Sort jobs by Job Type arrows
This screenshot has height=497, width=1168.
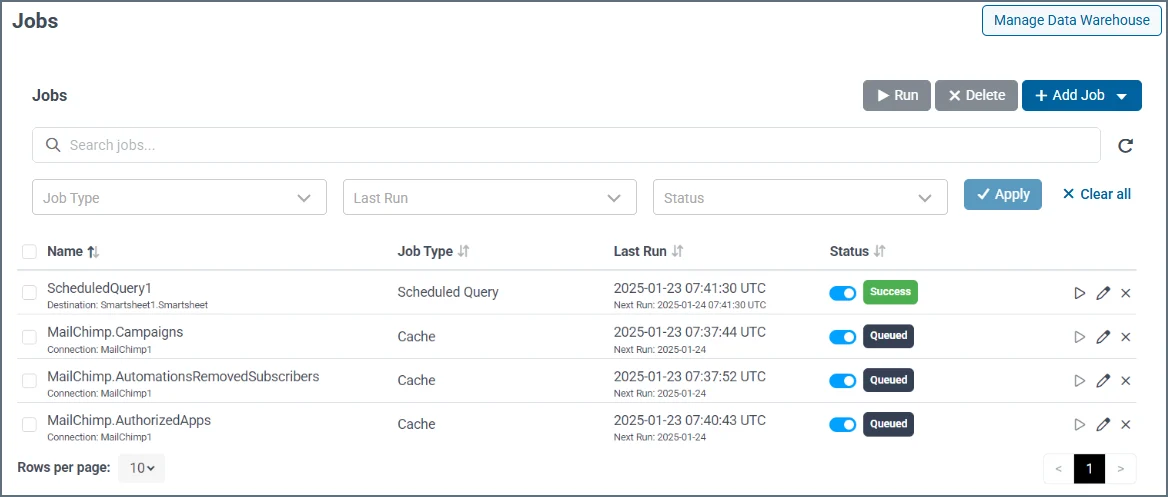click(x=463, y=252)
